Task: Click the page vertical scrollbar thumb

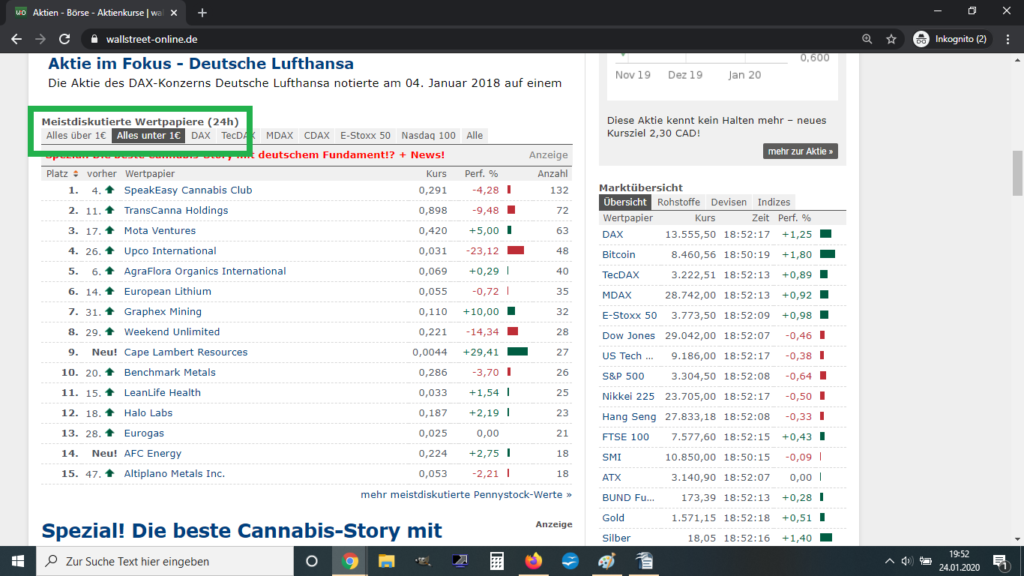Action: (x=1017, y=173)
